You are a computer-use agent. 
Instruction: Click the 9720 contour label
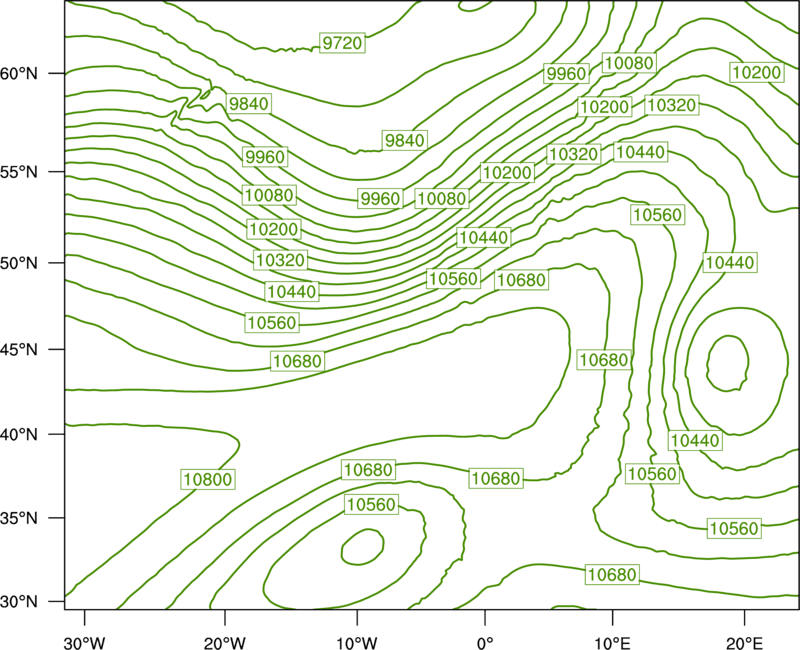tap(342, 43)
